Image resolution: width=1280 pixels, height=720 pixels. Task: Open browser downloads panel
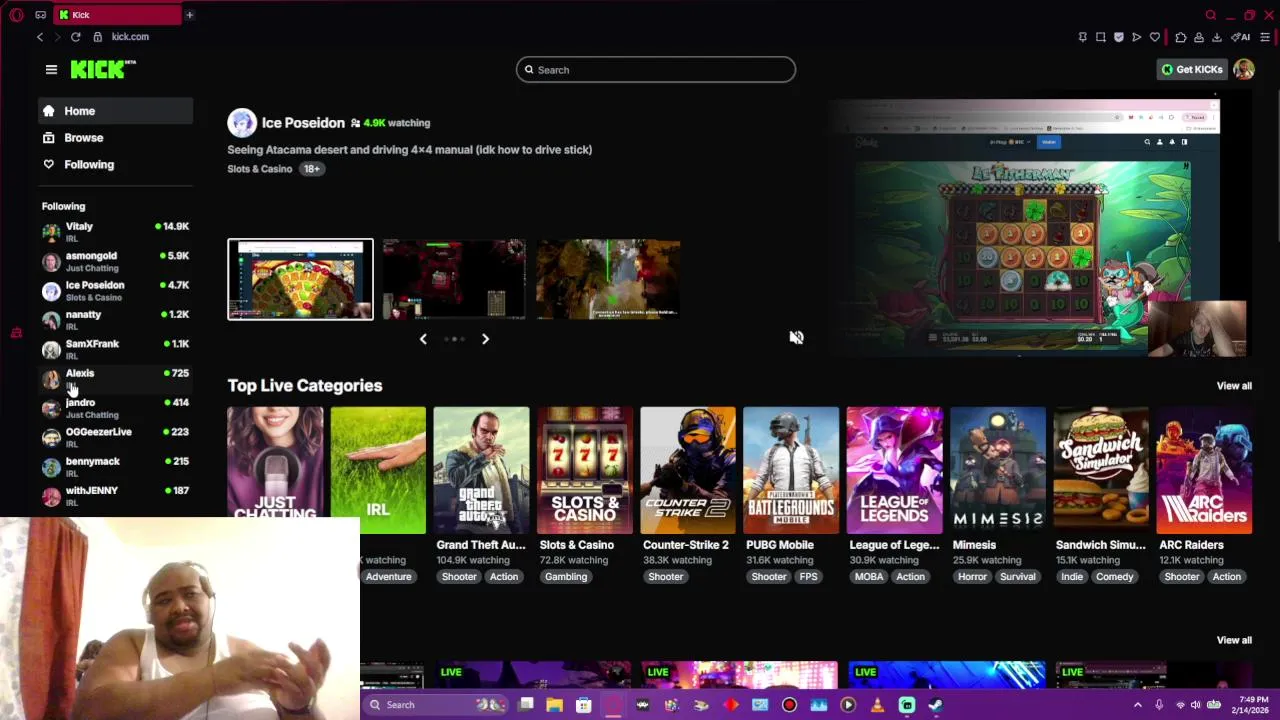tap(1216, 37)
